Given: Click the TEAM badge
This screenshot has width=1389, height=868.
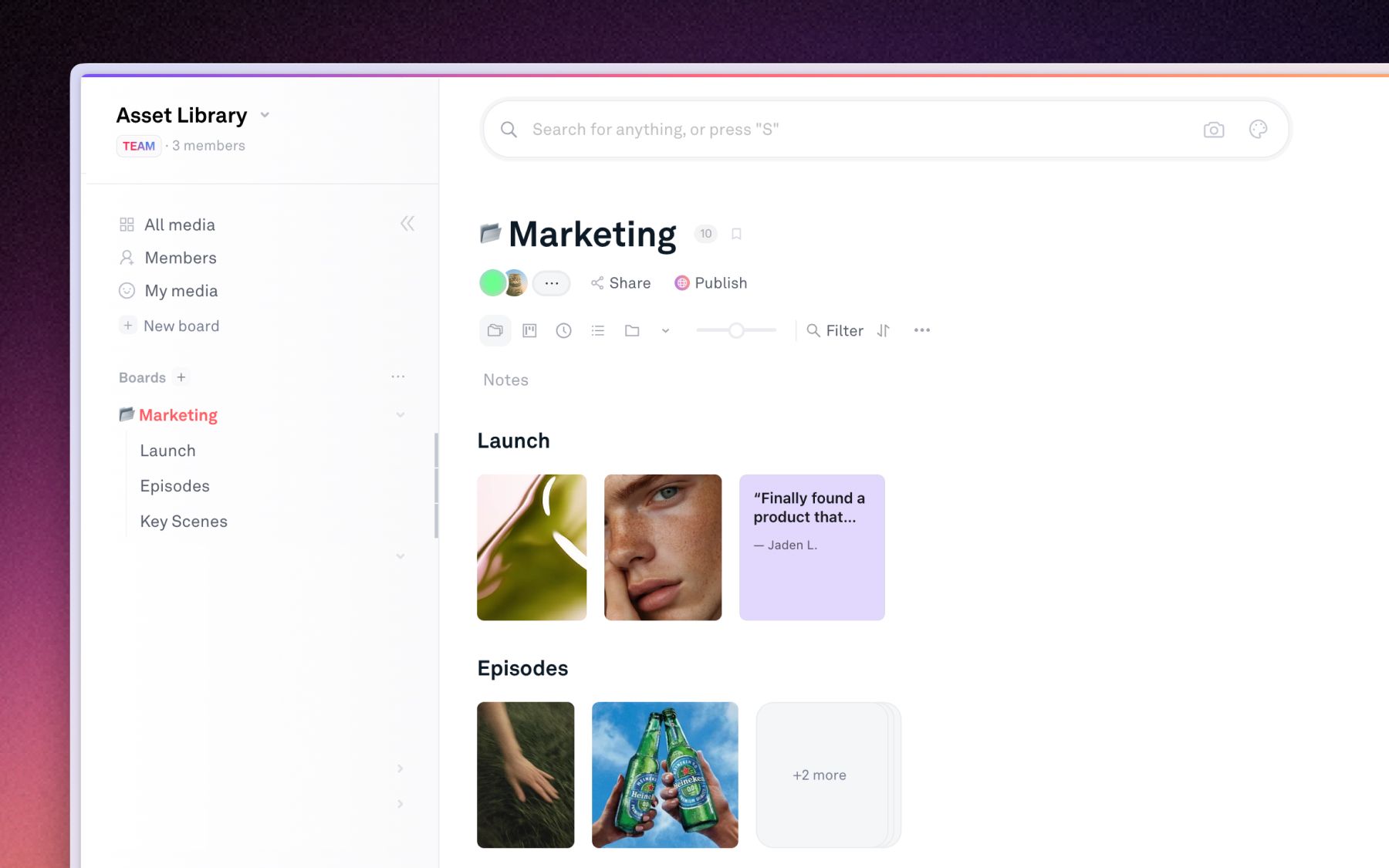Looking at the screenshot, I should (x=139, y=146).
